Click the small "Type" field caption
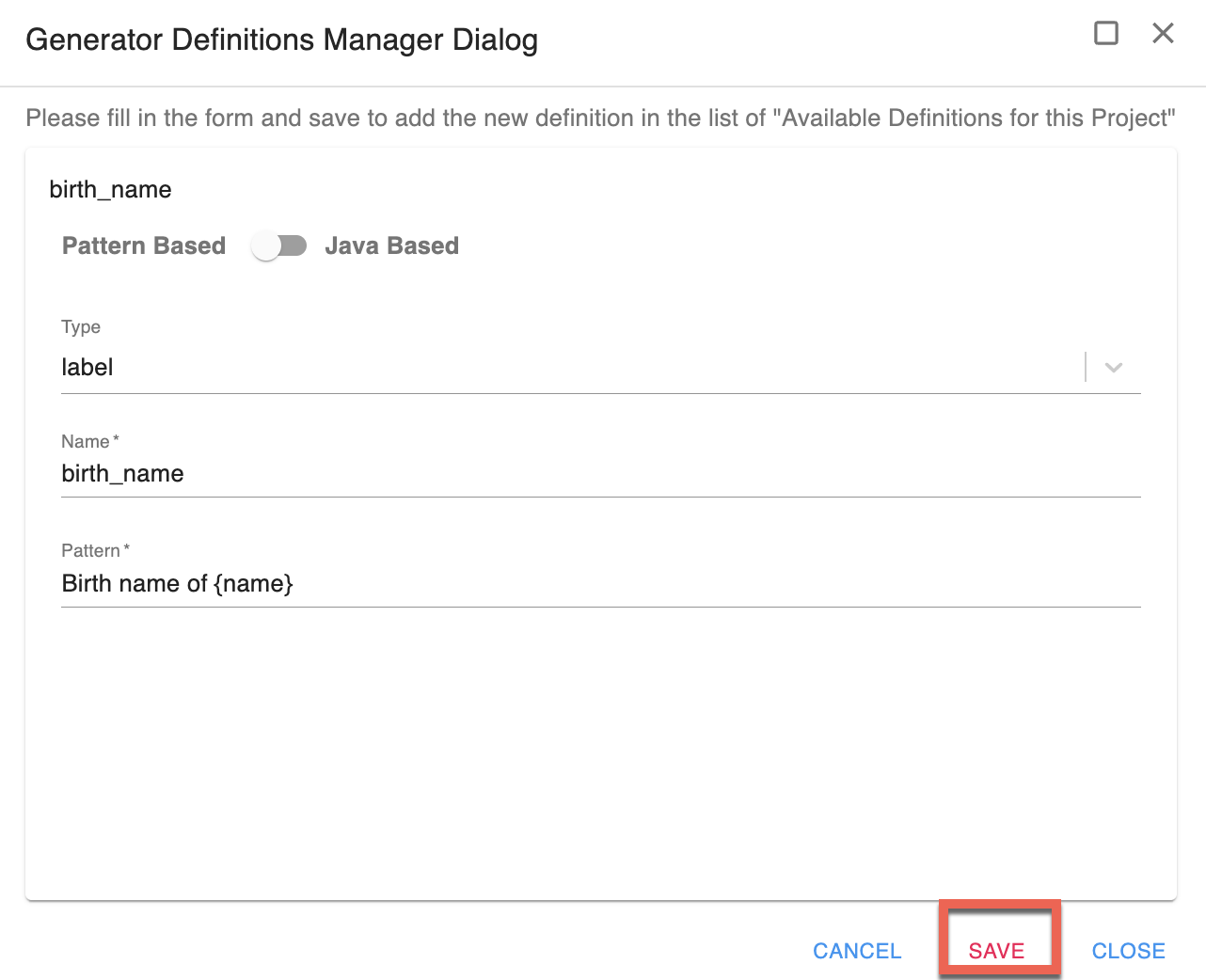This screenshot has height=980, width=1206. point(81,327)
